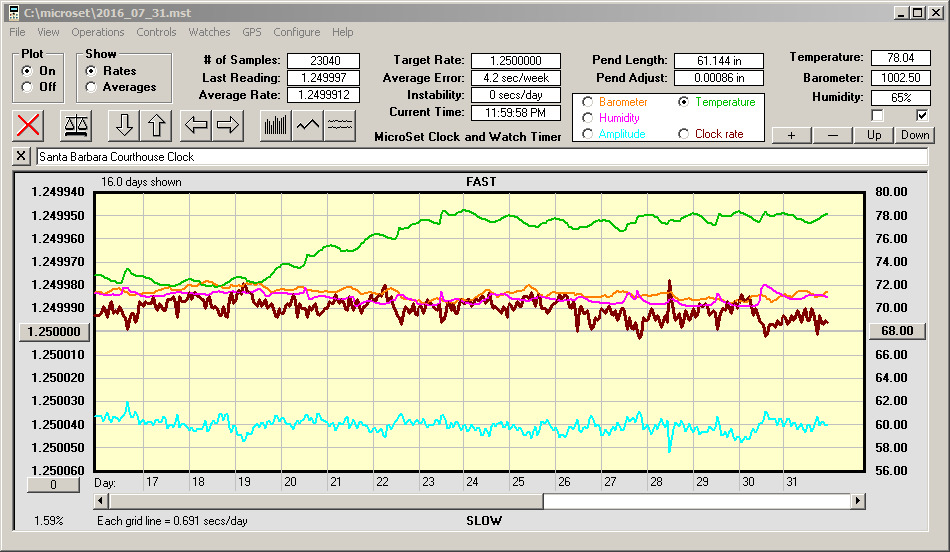Show Rates option
This screenshot has height=552, width=950.
coord(91,70)
